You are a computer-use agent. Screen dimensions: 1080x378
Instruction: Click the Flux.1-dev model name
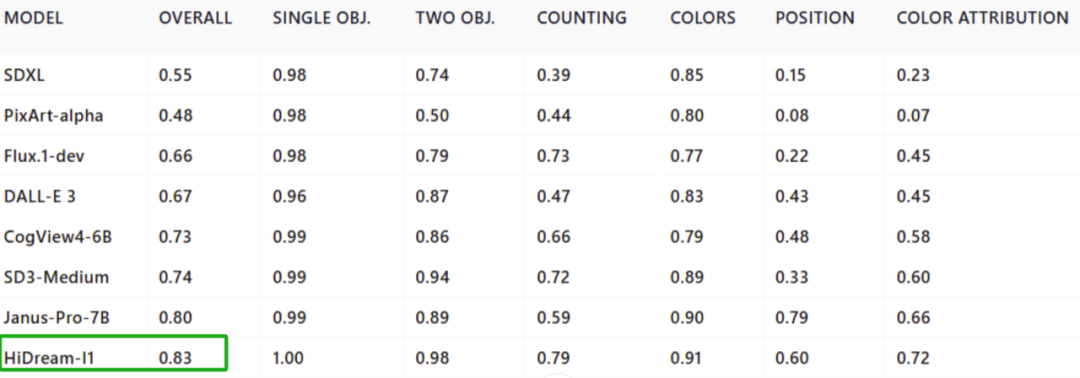click(x=45, y=156)
